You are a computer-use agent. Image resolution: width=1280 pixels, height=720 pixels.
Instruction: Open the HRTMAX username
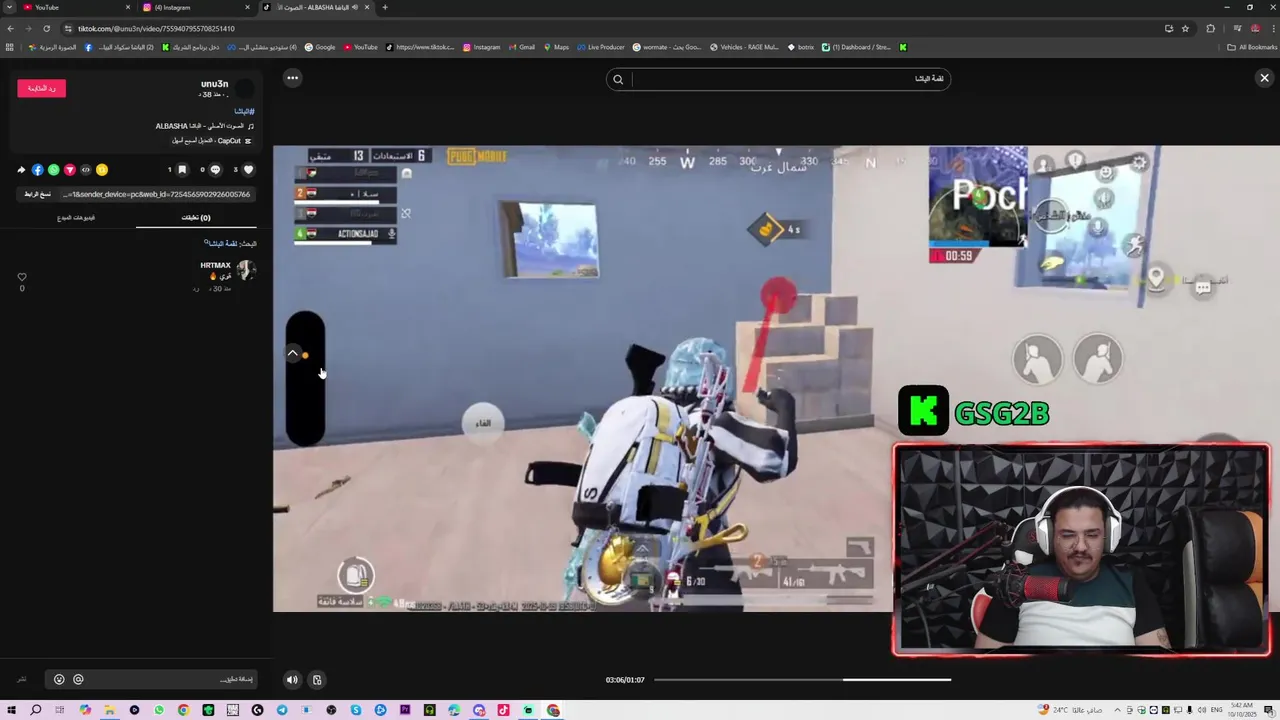[215, 265]
